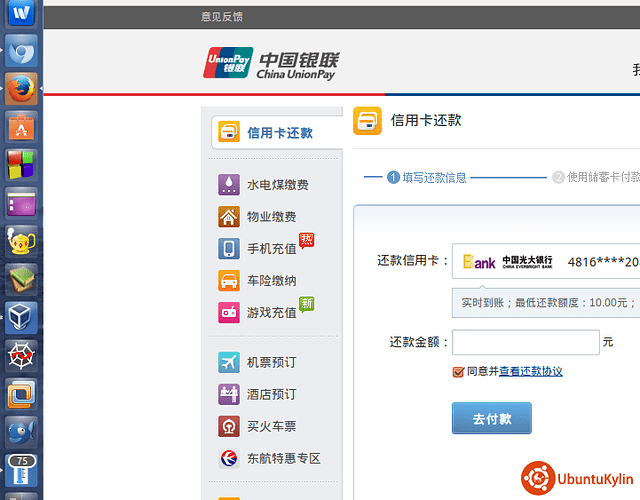Open 游戏充值 sidebar entry

click(271, 313)
